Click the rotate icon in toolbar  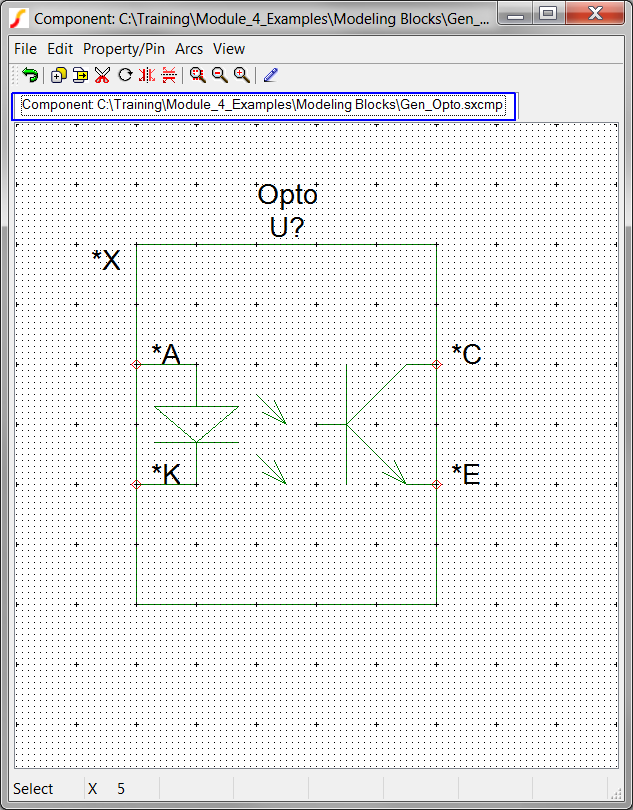(125, 75)
